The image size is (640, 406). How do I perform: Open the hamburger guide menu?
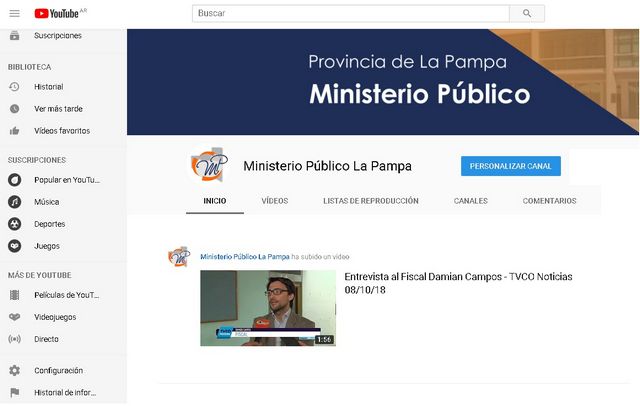pos(14,13)
